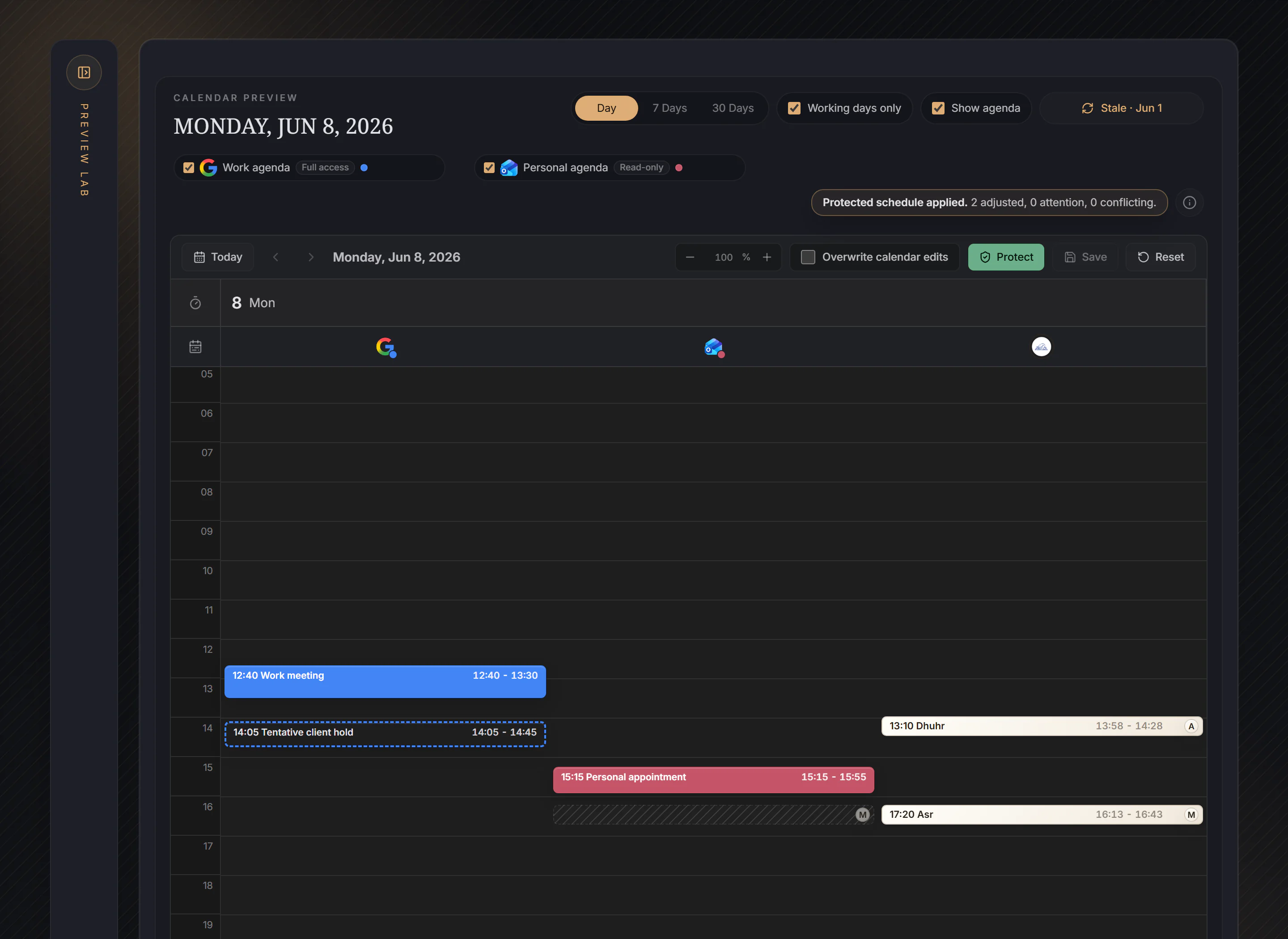Go to the next day chevron
Viewport: 1288px width, 939px height.
311,257
